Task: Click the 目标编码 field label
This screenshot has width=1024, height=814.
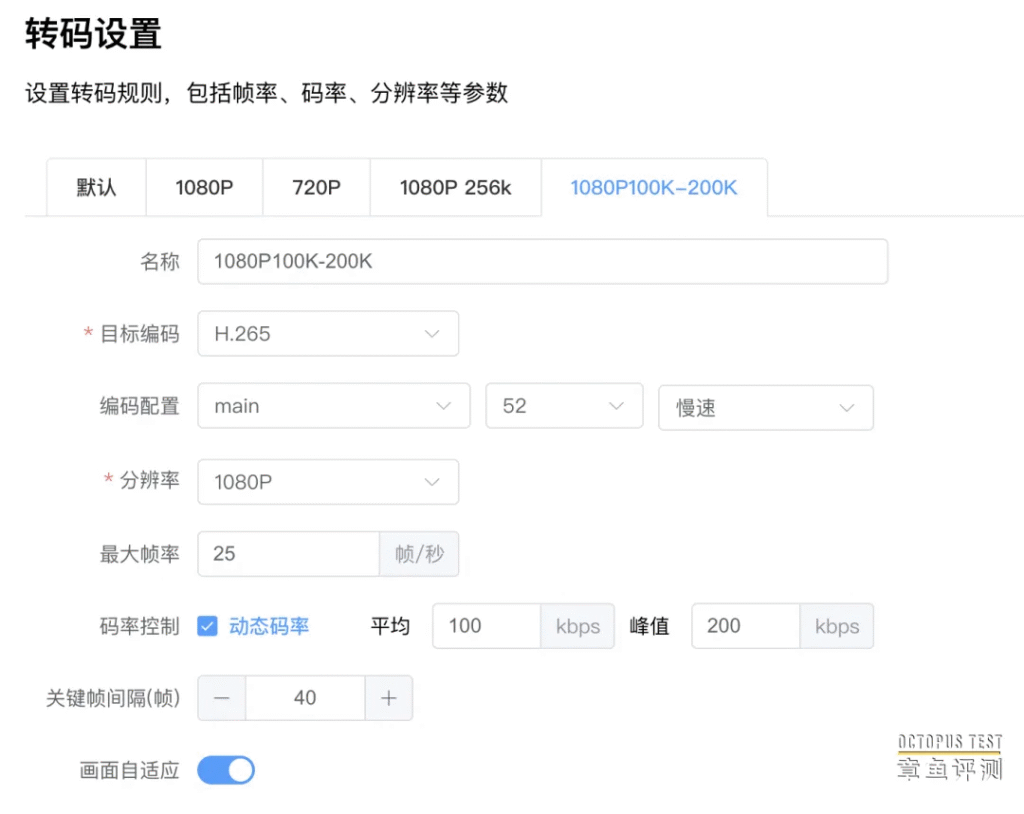Action: [x=140, y=334]
